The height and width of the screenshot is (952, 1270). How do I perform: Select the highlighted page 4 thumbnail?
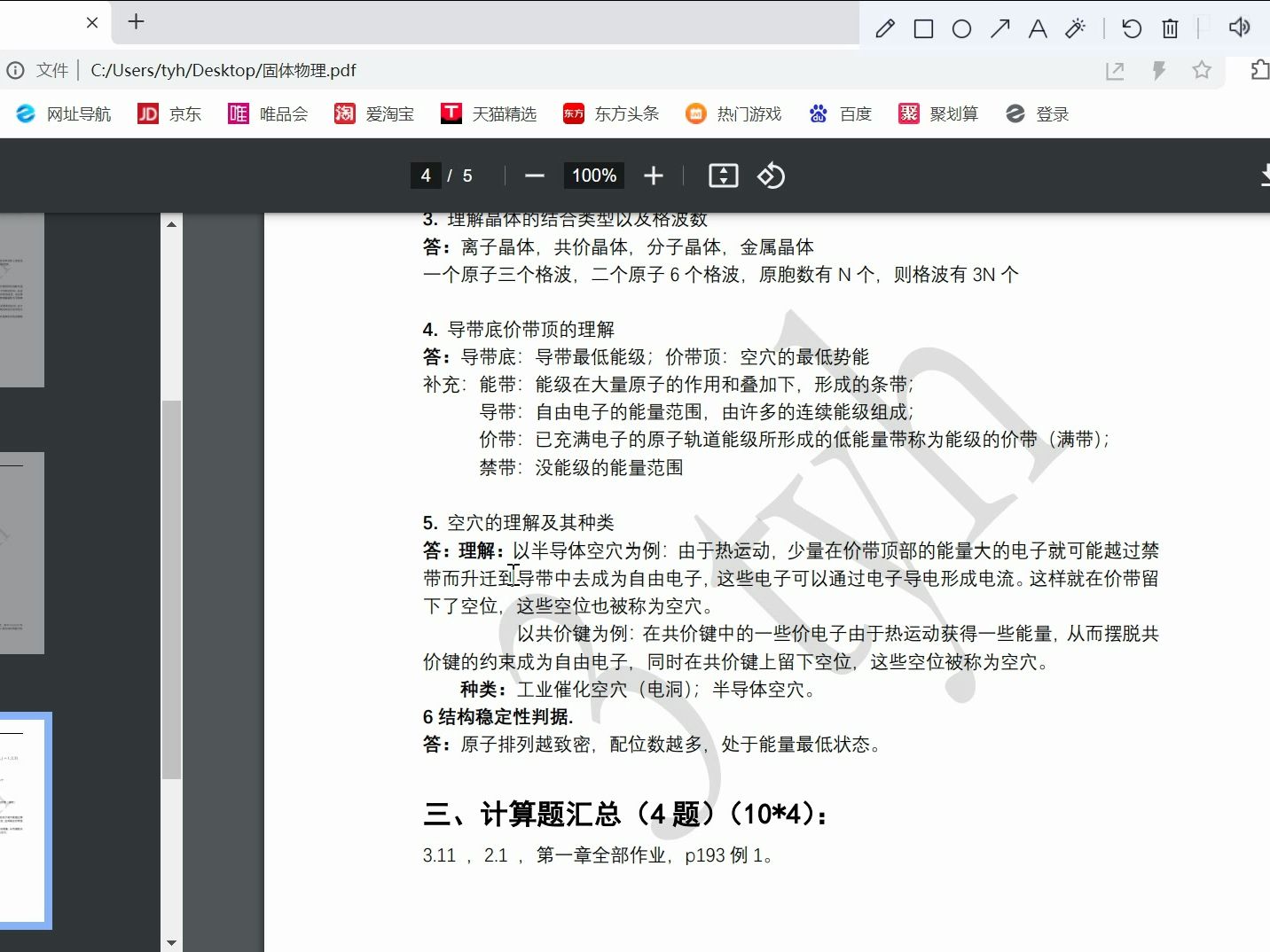click(x=23, y=821)
